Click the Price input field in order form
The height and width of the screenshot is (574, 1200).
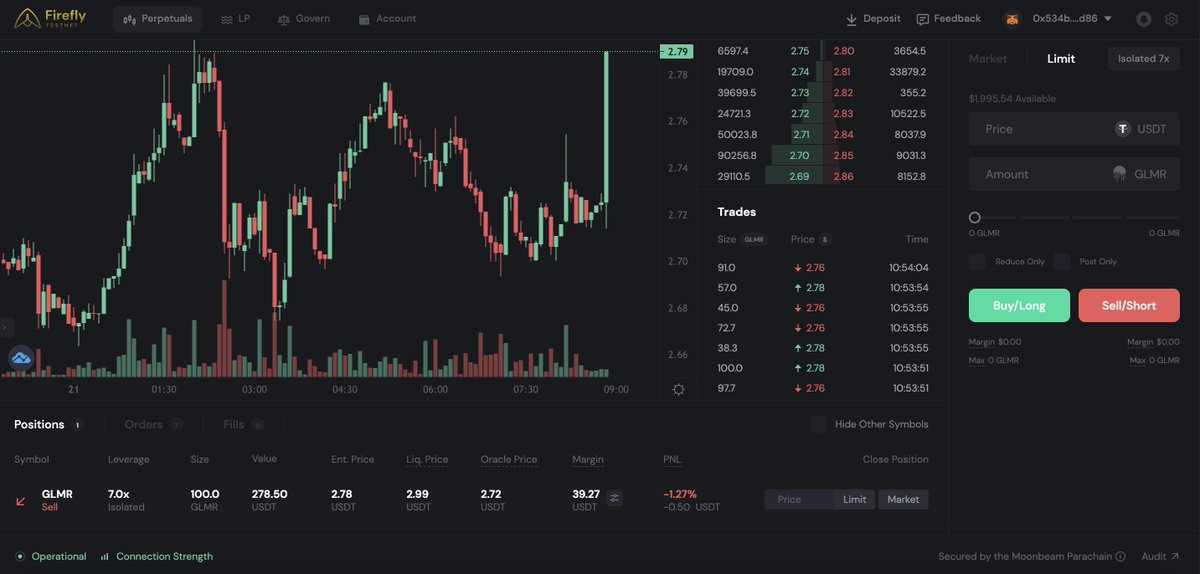click(1074, 129)
